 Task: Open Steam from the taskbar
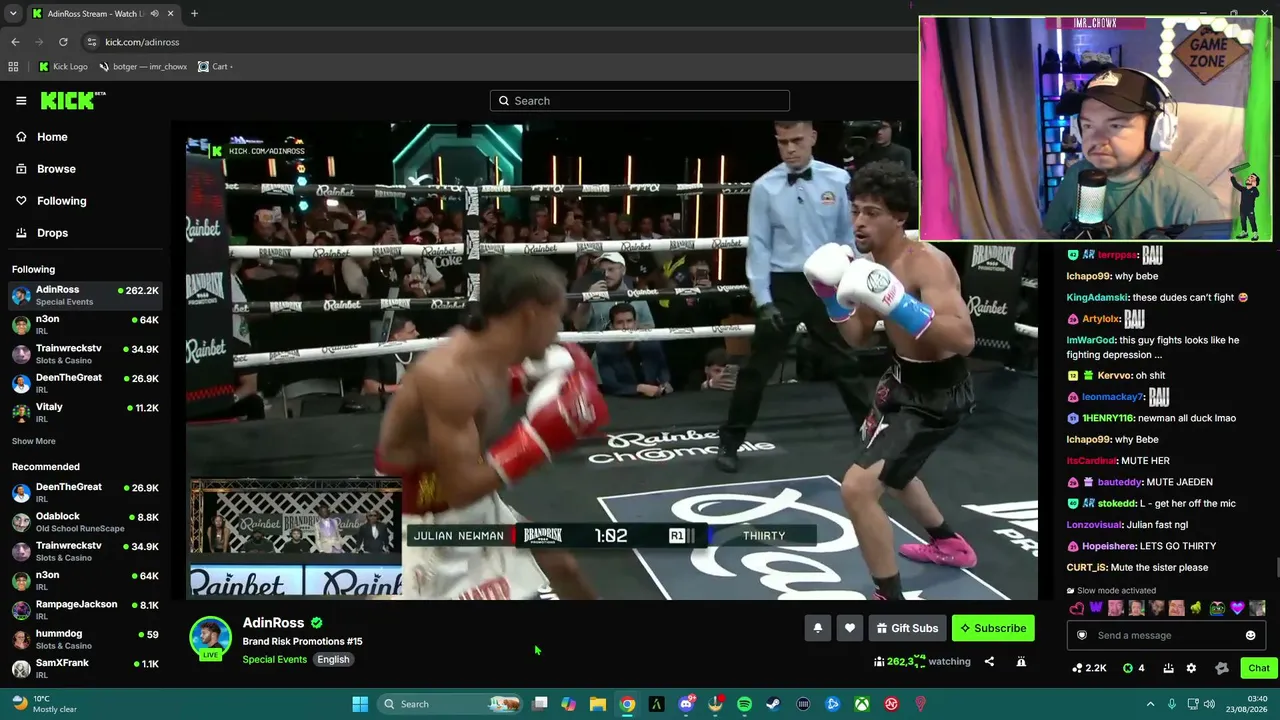pyautogui.click(x=773, y=704)
